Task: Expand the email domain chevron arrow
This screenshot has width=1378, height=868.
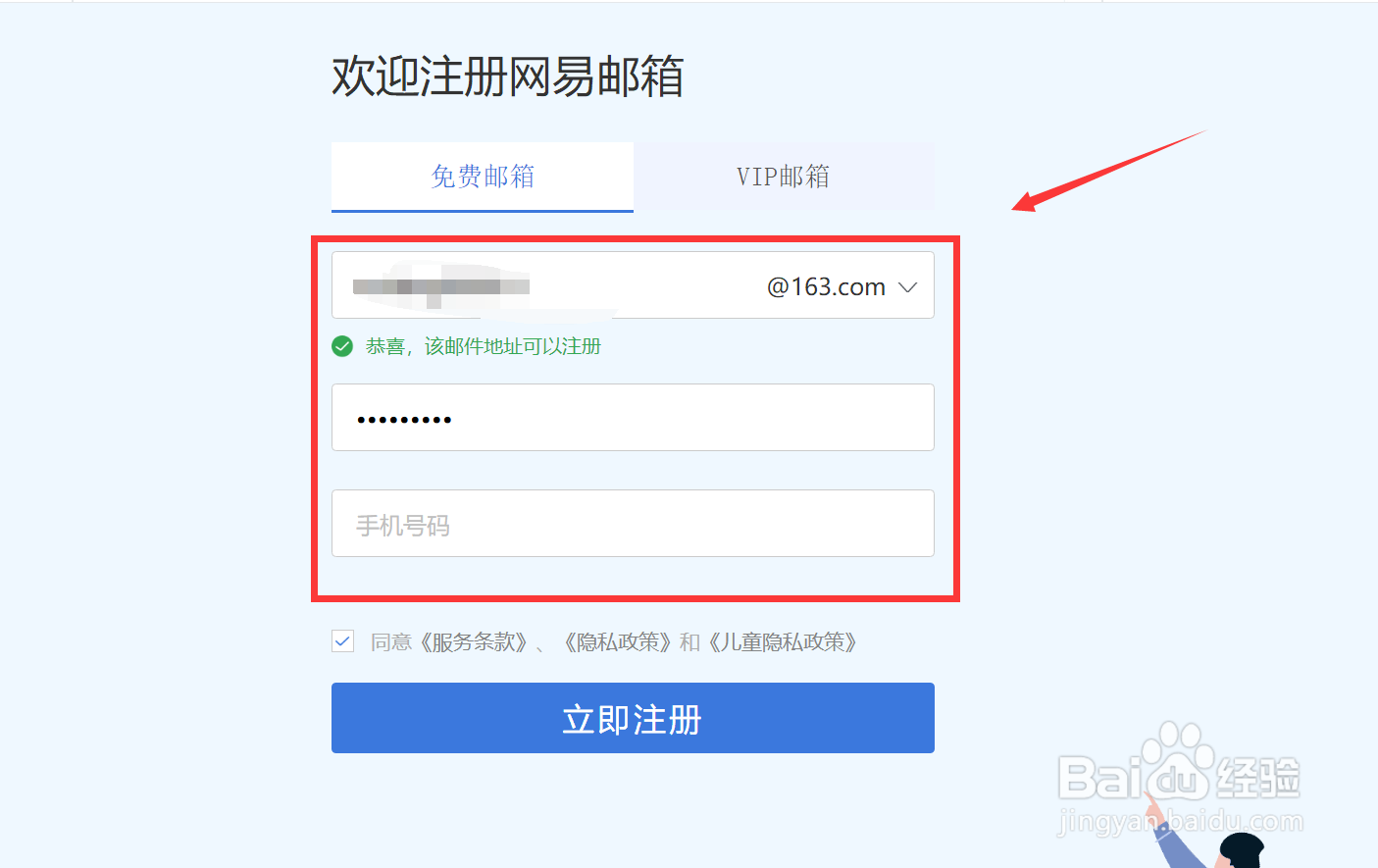Action: coord(907,287)
